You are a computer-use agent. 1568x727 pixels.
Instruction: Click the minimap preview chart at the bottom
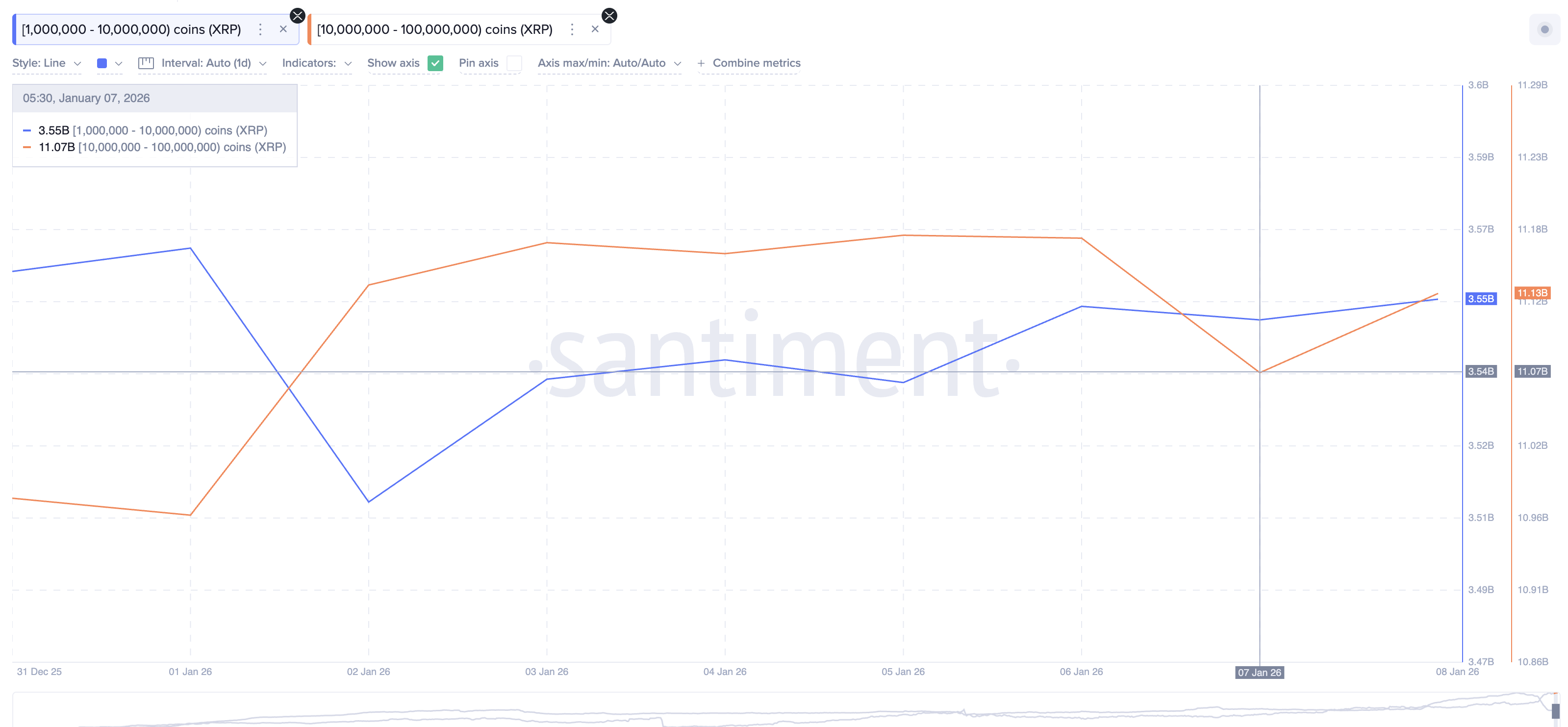click(x=784, y=709)
